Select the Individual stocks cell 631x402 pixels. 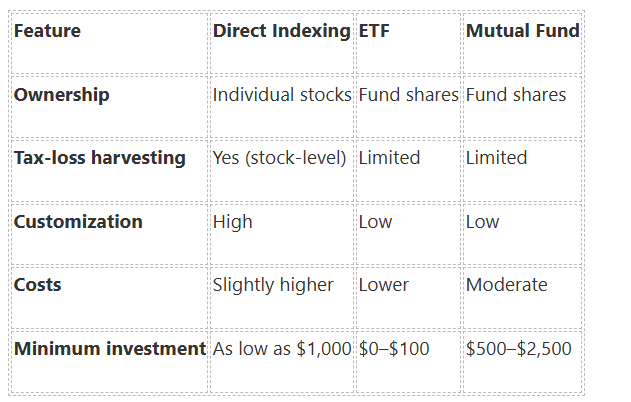coord(282,95)
